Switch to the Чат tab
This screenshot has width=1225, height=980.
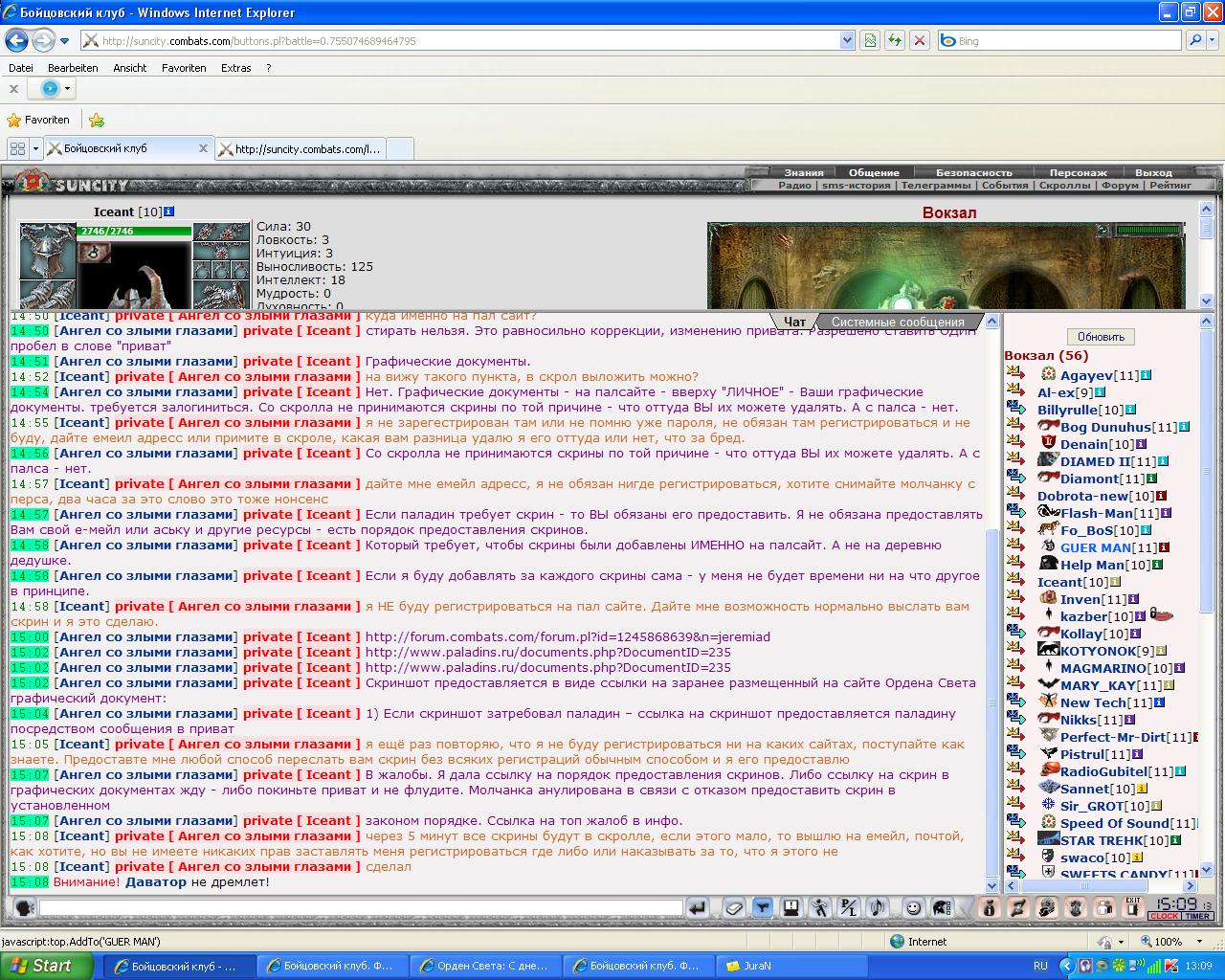(794, 322)
